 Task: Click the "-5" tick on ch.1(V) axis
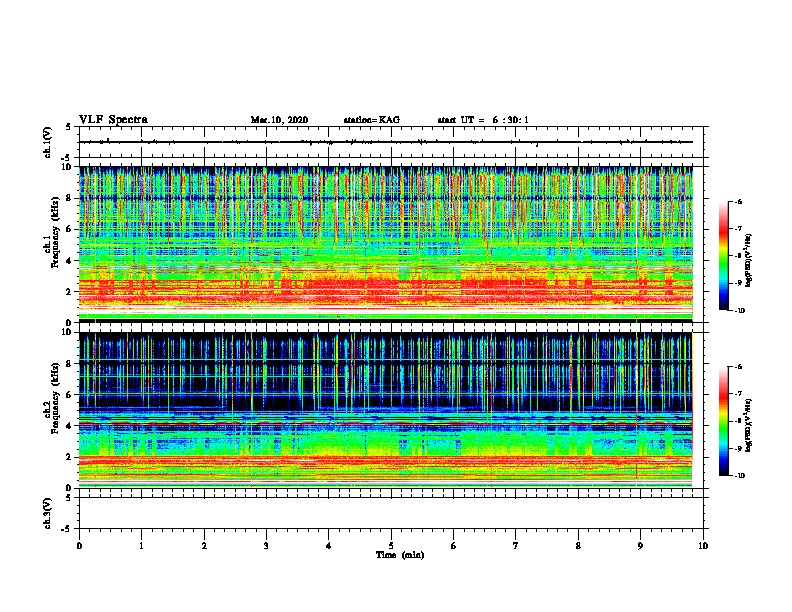pos(67,158)
